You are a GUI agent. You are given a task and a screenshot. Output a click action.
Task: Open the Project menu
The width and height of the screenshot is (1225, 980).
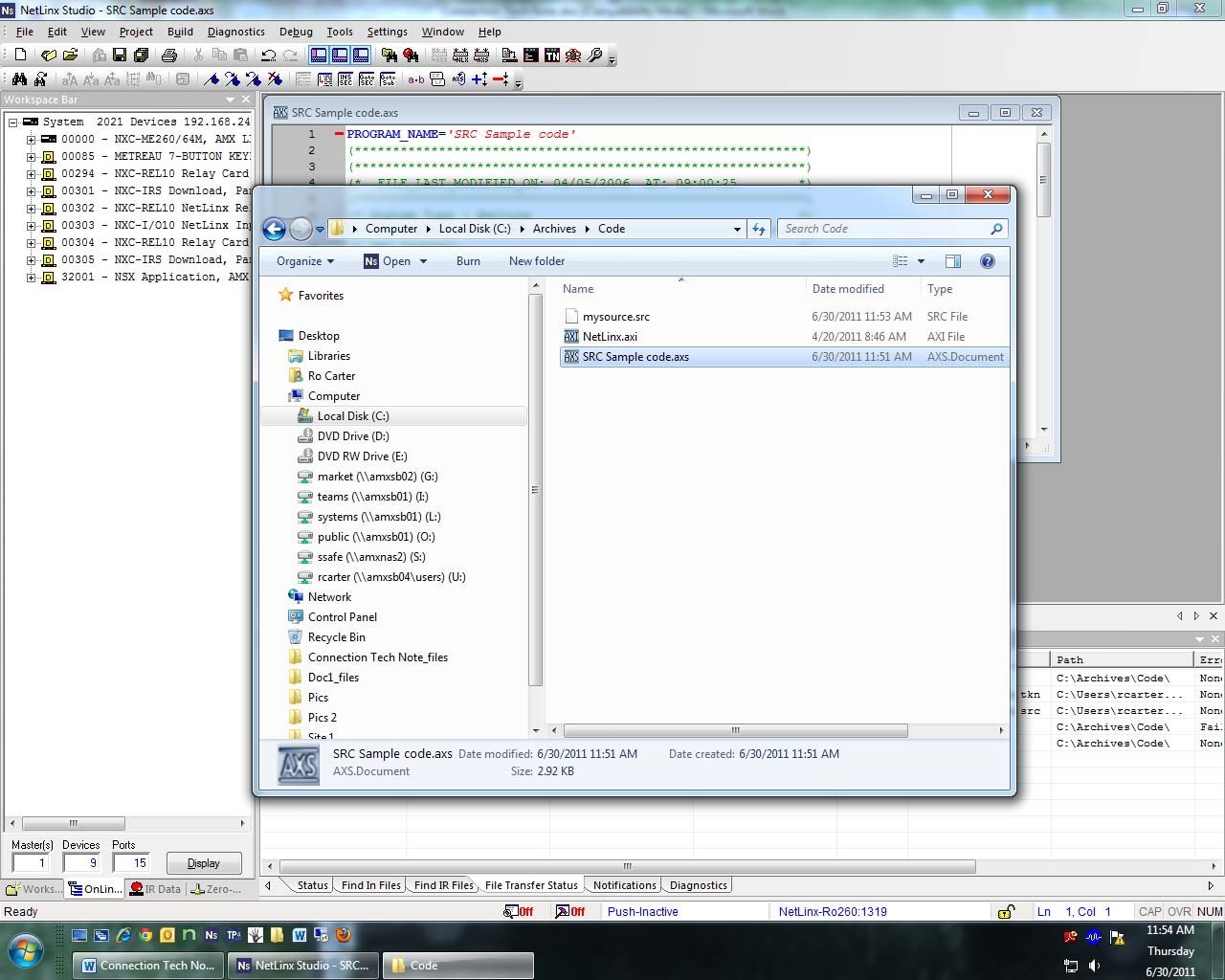click(x=136, y=32)
